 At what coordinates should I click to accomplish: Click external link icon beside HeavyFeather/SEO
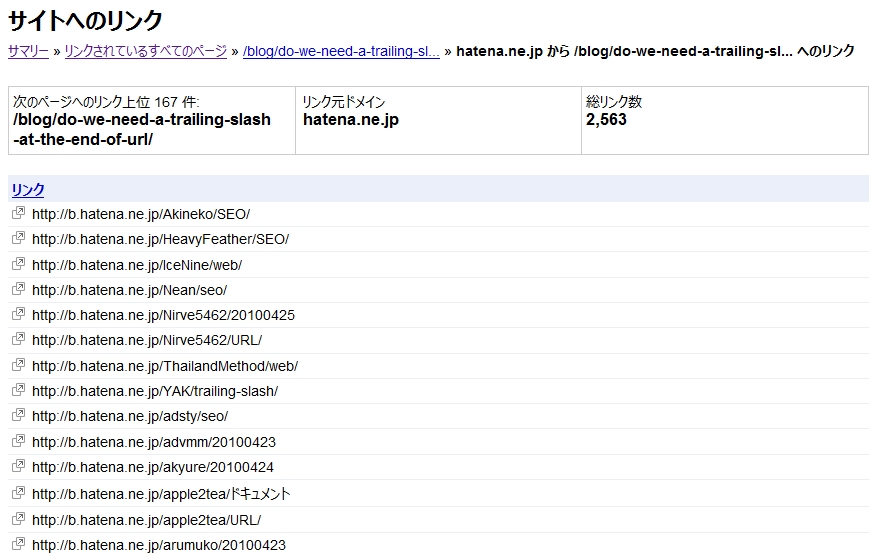(x=18, y=238)
